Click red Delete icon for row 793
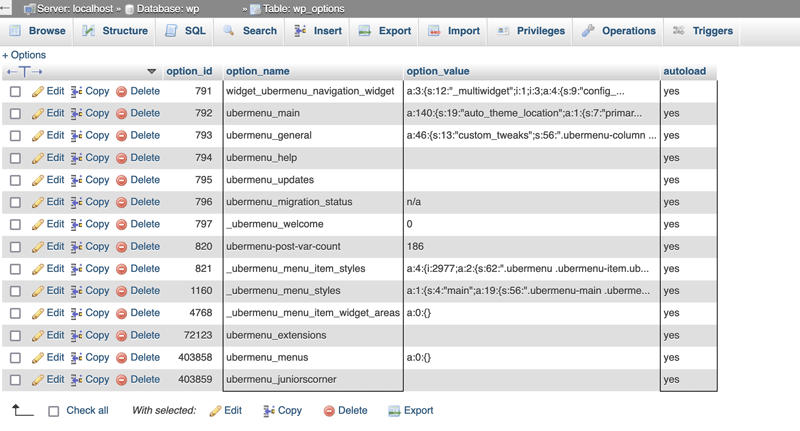 tap(121, 136)
